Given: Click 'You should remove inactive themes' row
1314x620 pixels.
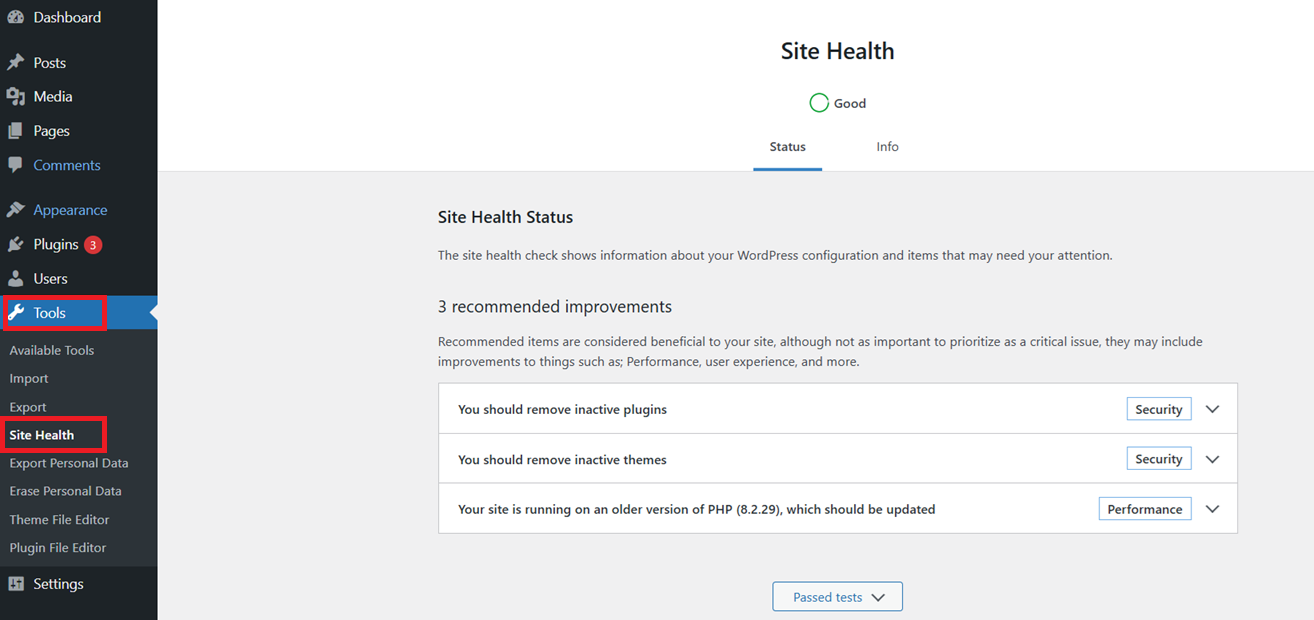Looking at the screenshot, I should click(838, 459).
